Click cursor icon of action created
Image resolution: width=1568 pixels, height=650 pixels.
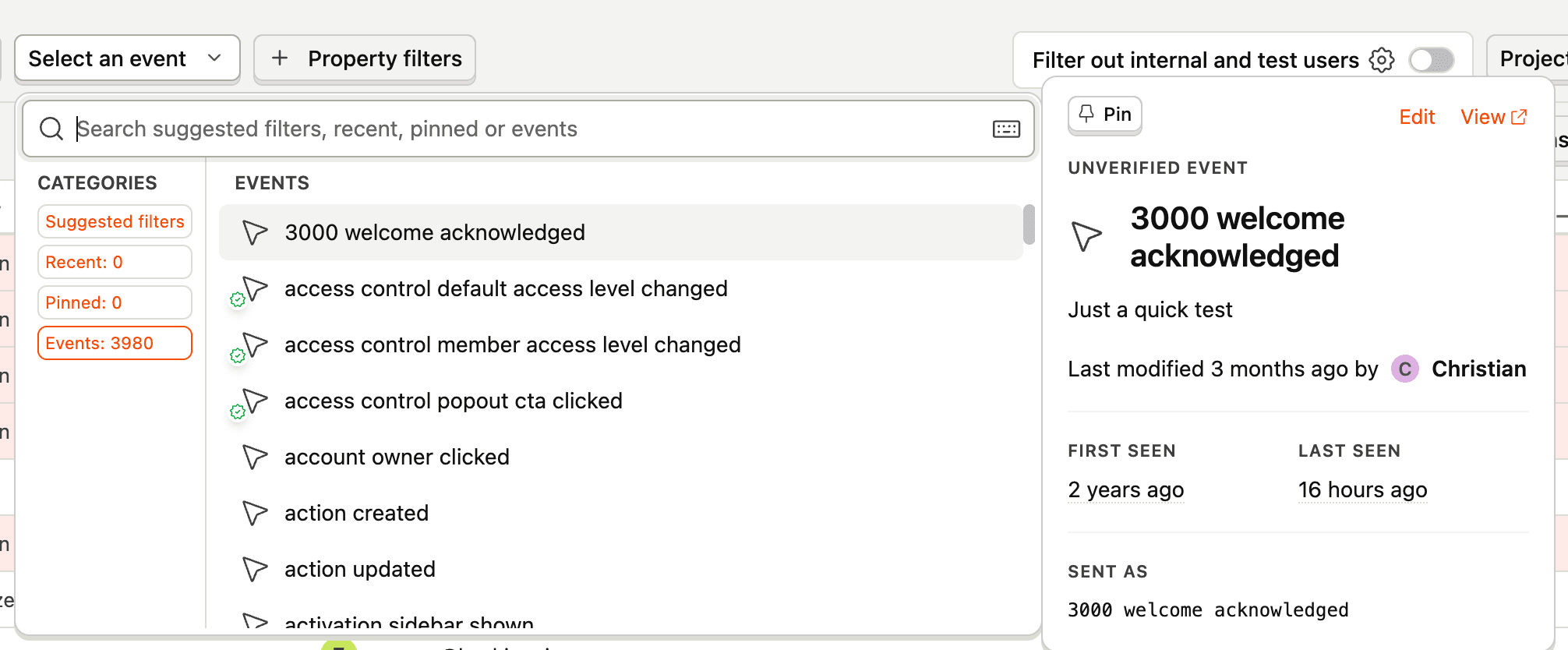pos(255,513)
